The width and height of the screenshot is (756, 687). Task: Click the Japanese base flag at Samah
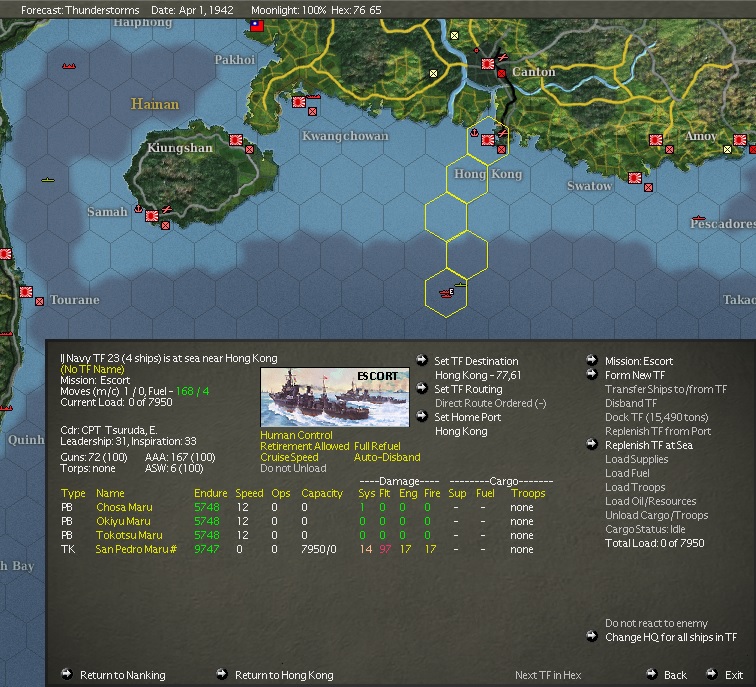[152, 216]
